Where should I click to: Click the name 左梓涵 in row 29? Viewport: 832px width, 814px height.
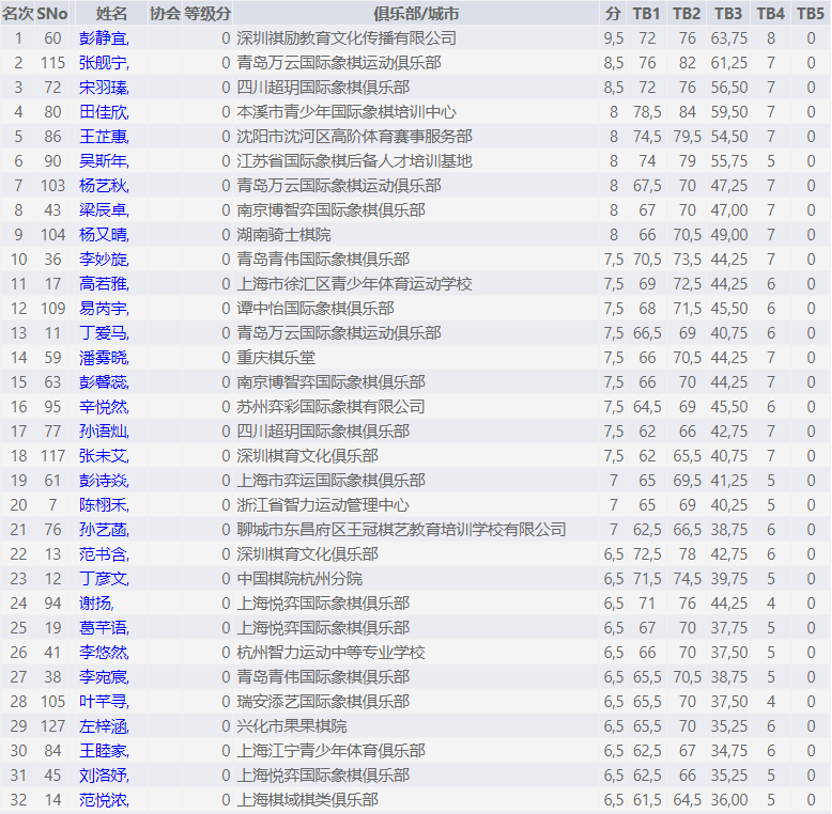(x=104, y=726)
